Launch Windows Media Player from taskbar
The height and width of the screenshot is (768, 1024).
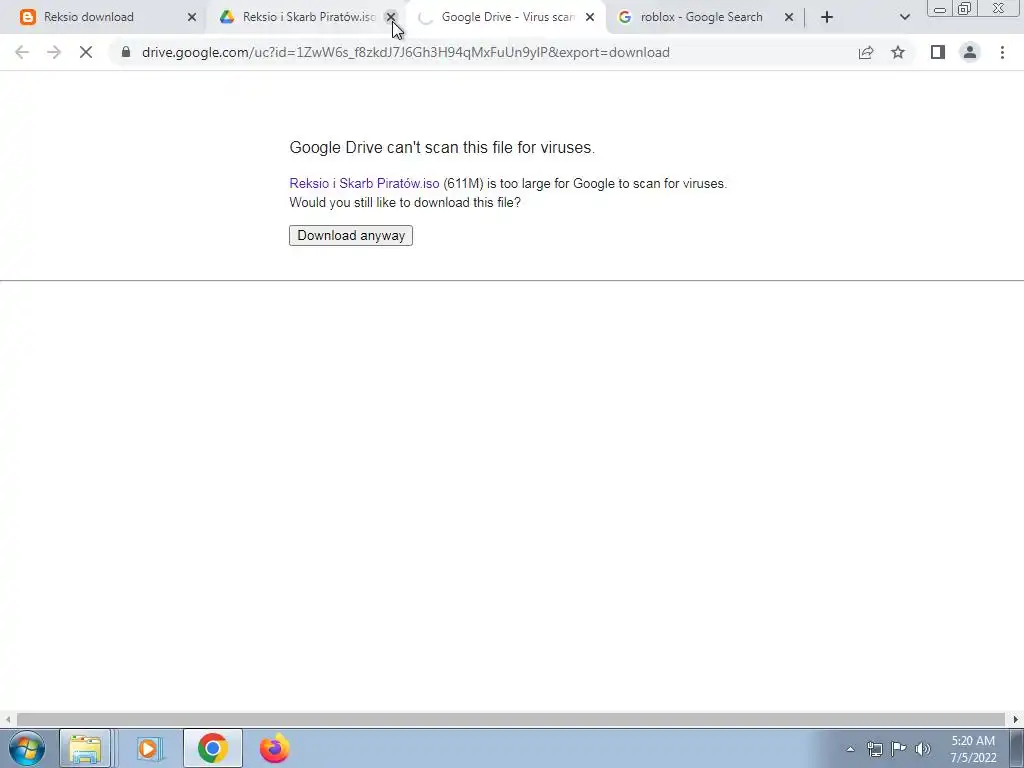click(149, 748)
